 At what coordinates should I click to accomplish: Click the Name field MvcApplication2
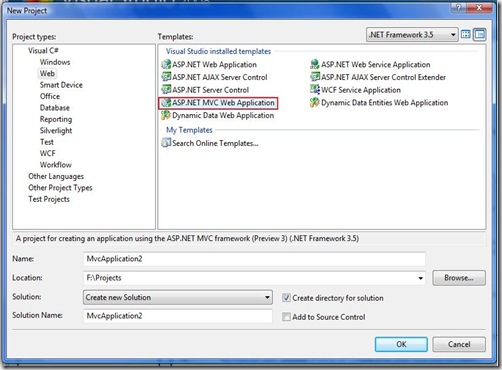[x=254, y=259]
